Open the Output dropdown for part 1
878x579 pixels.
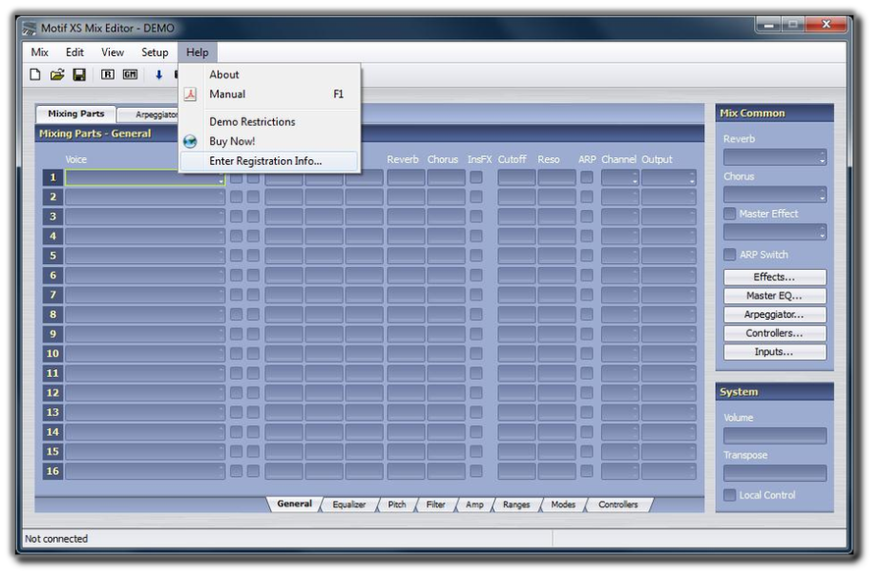pos(669,178)
